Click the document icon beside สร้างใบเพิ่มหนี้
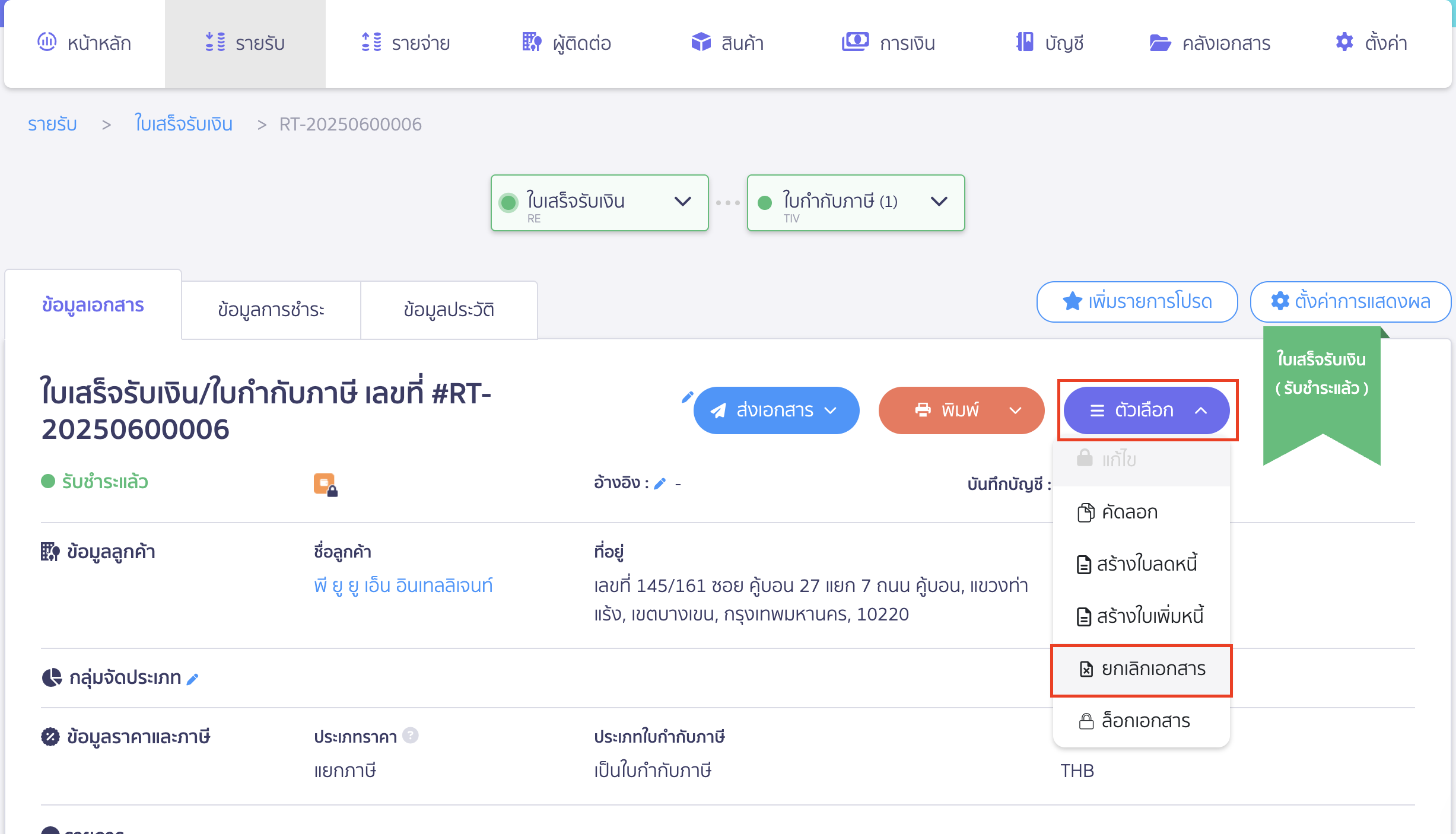1456x834 pixels. click(x=1084, y=616)
